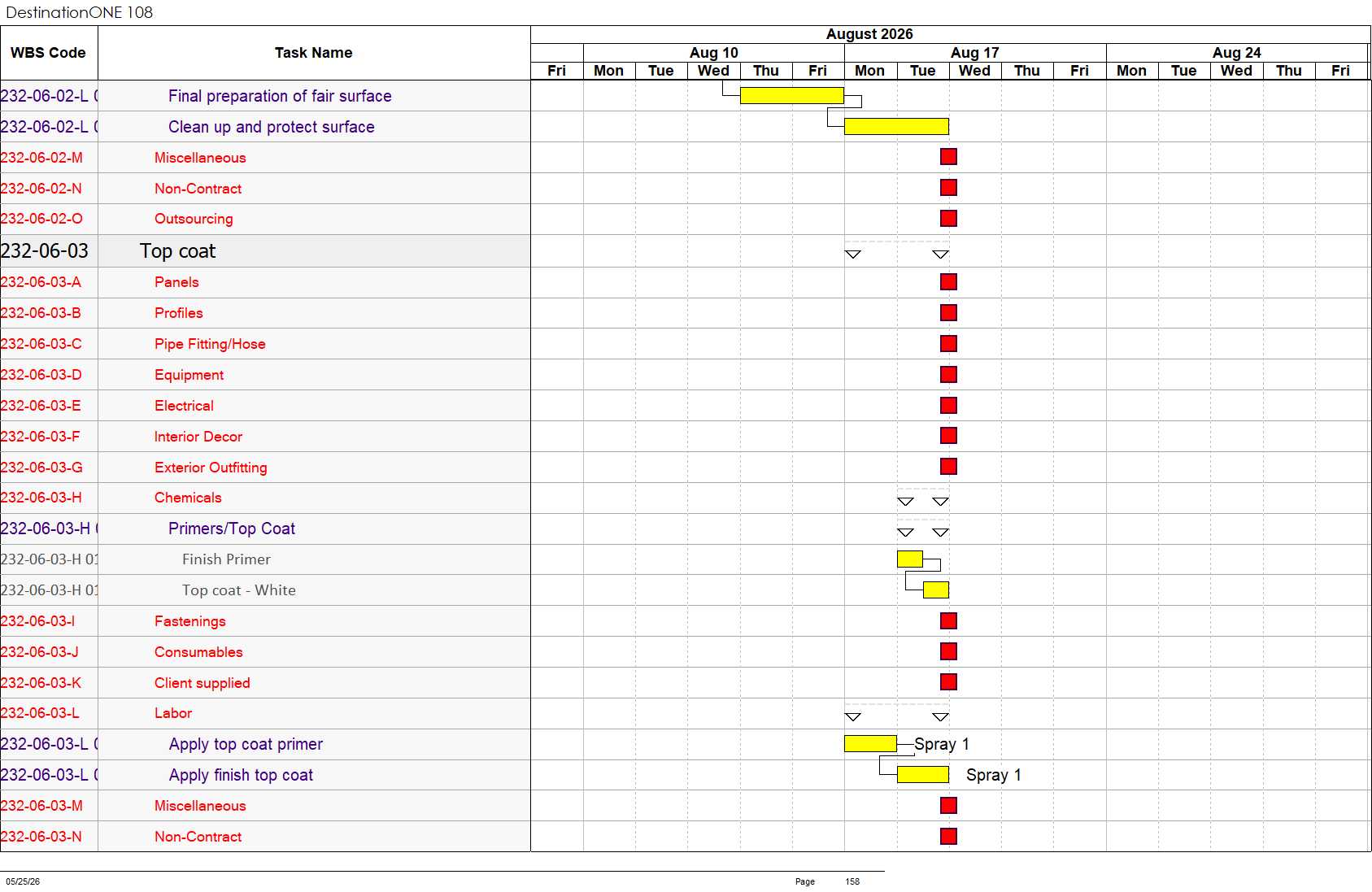Image resolution: width=1372 pixels, height=892 pixels.
Task: Select the Aug 17 week header
Action: [975, 53]
